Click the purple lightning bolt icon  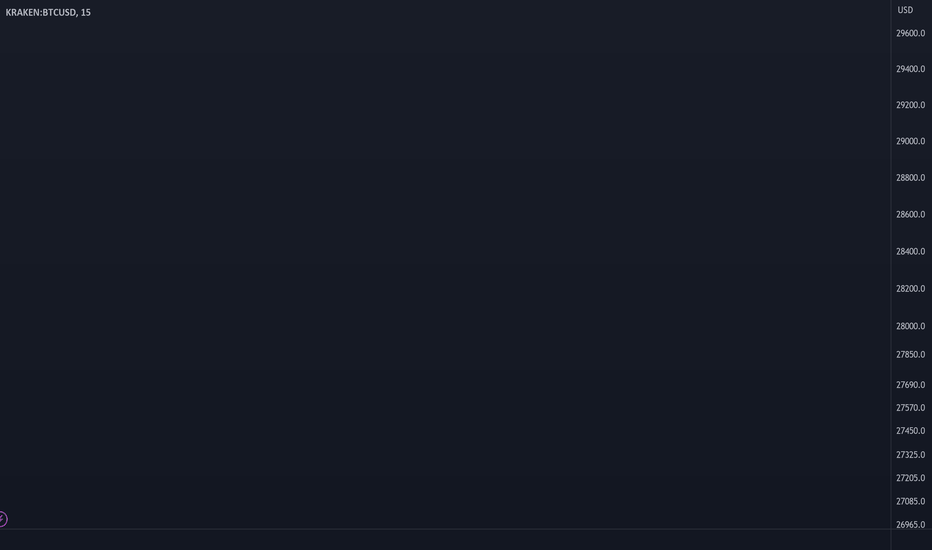point(2,519)
